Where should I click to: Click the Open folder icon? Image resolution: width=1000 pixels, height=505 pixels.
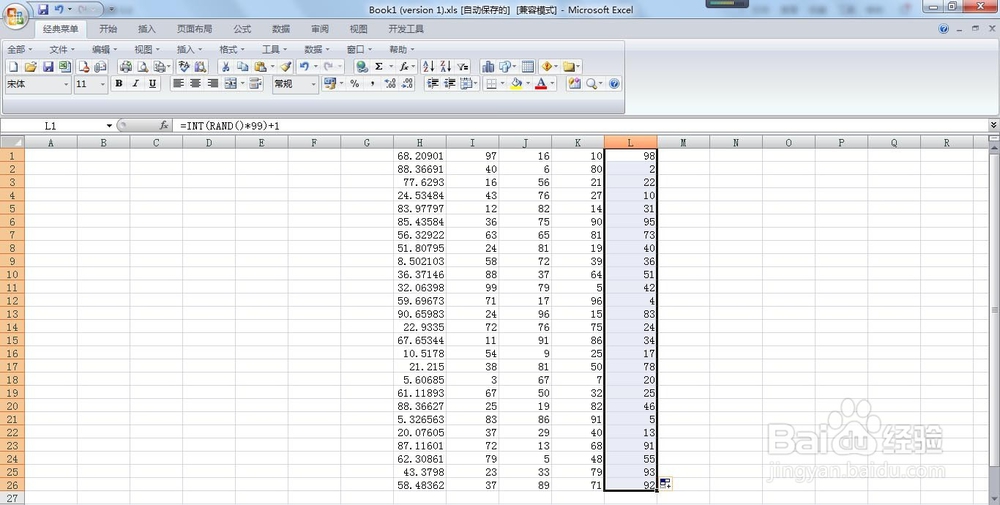[x=31, y=66]
